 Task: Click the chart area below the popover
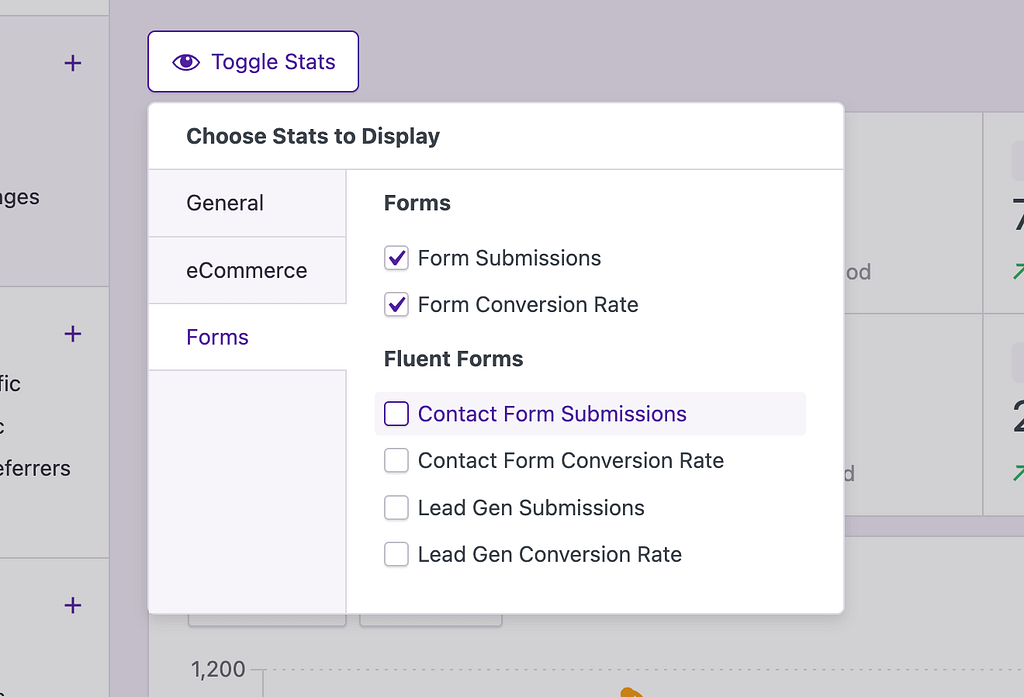(x=600, y=670)
